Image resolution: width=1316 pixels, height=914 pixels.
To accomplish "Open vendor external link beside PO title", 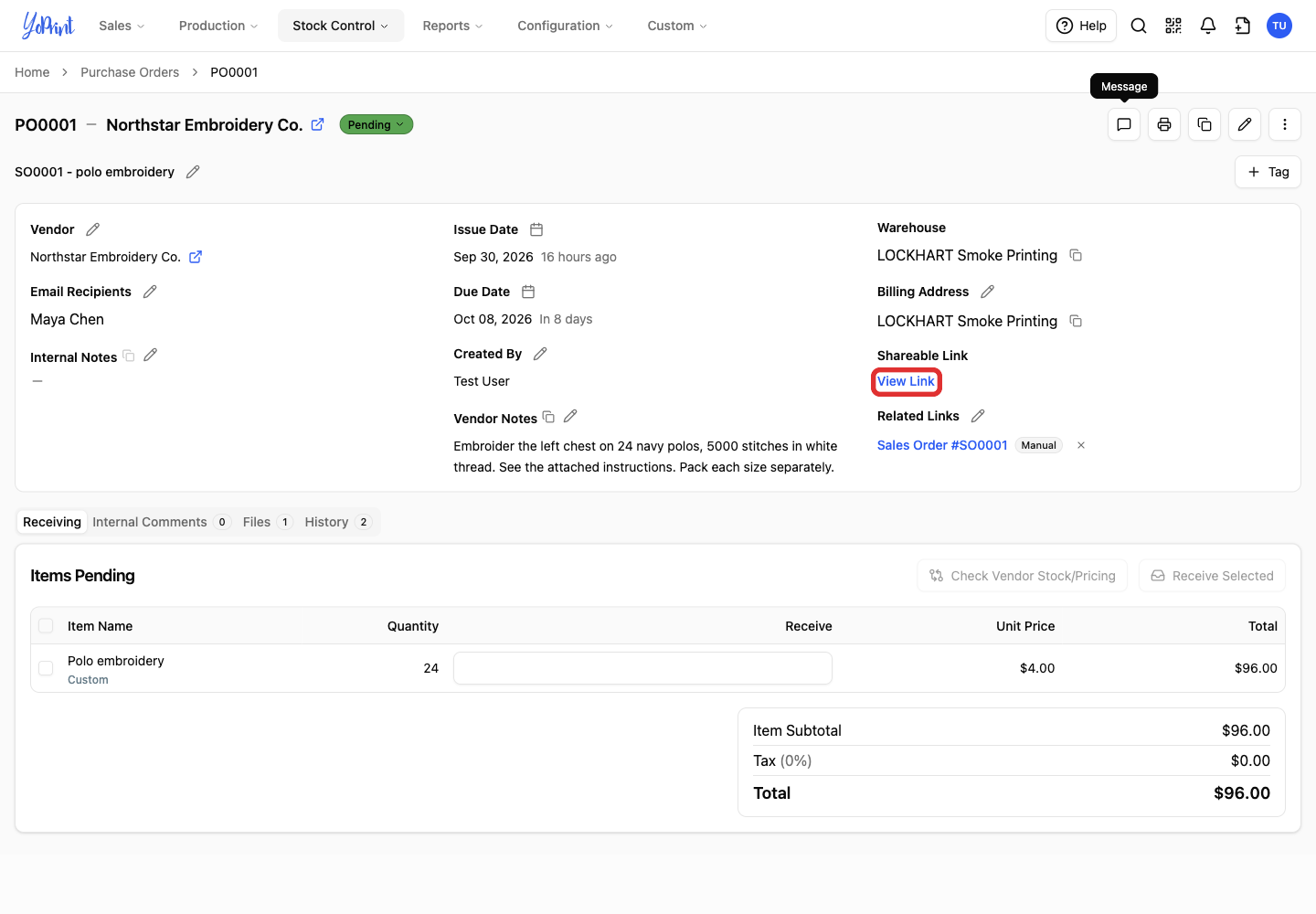I will [x=317, y=124].
